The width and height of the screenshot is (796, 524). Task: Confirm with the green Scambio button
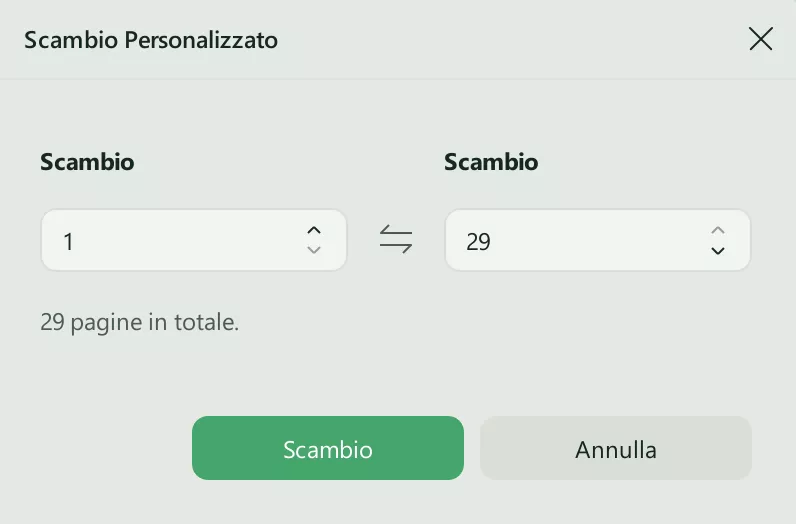[327, 449]
